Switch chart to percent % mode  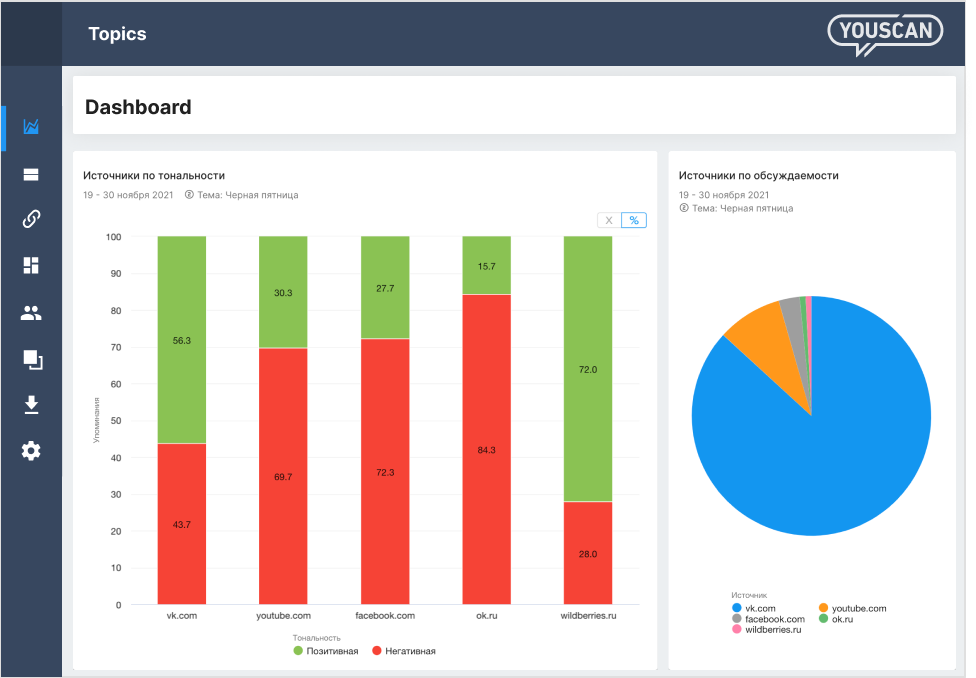click(634, 220)
